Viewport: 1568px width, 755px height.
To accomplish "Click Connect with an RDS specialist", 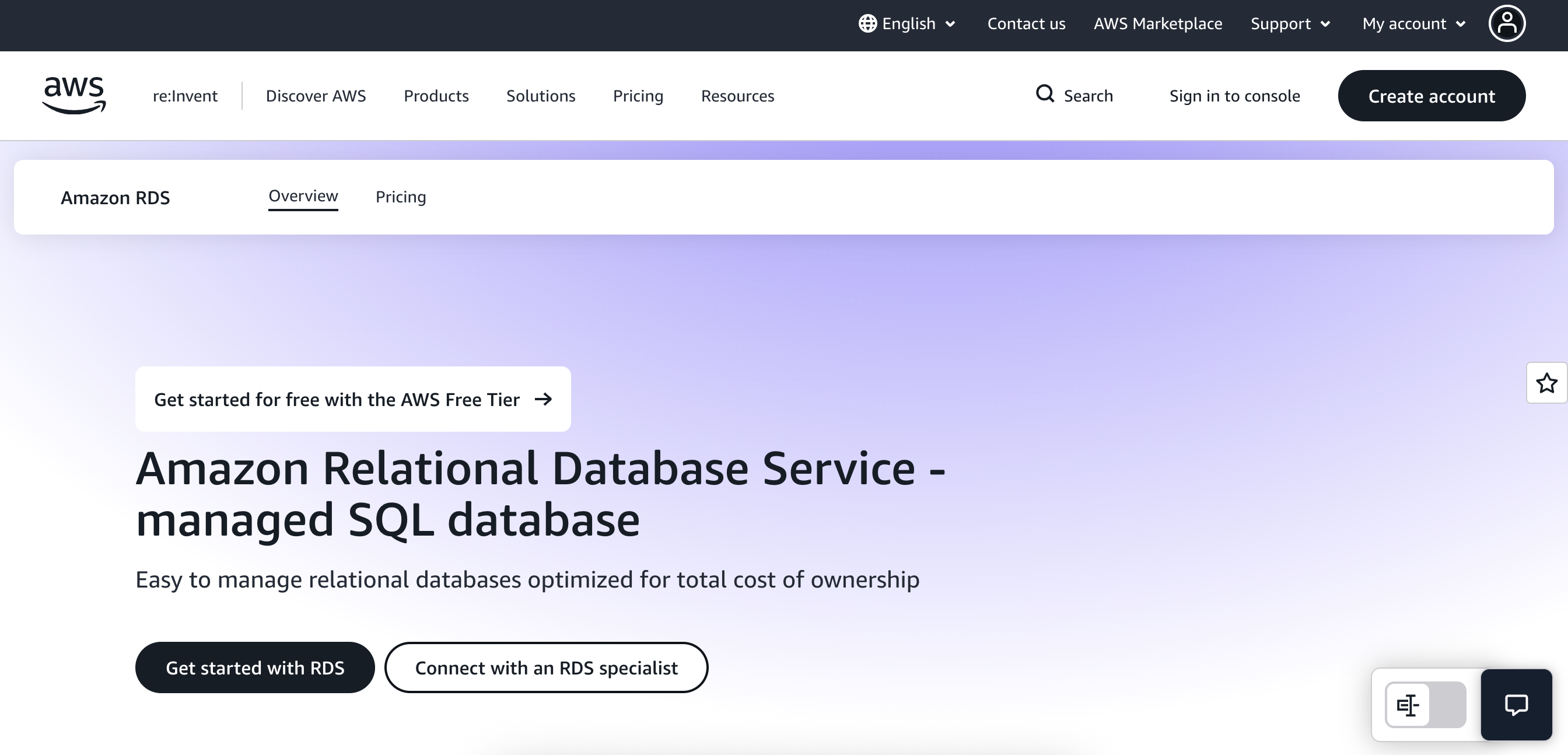I will coord(546,667).
